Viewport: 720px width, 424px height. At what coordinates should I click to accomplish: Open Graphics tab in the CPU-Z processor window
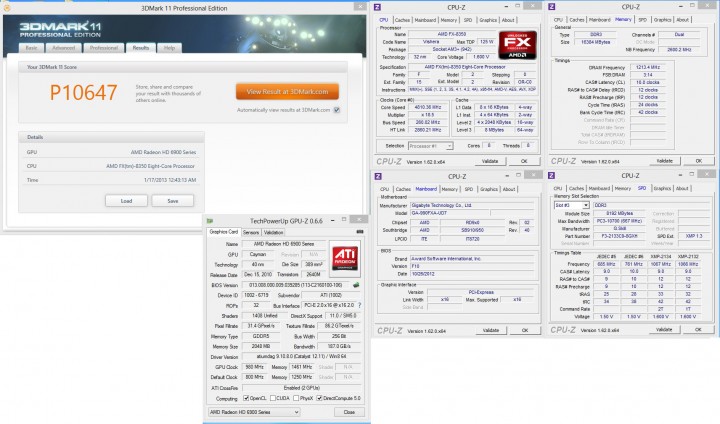488,20
